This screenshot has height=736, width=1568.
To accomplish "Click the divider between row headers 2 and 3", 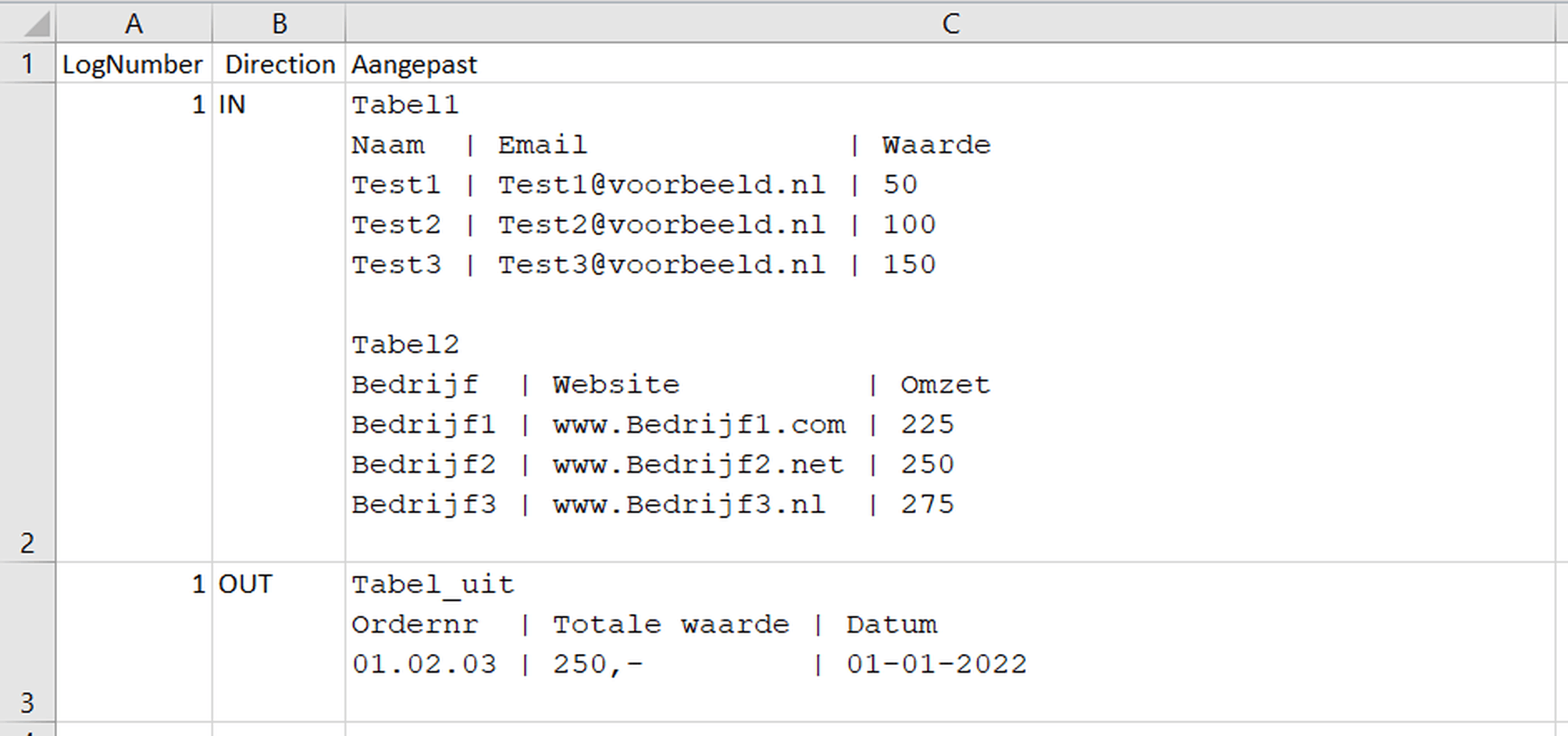I will click(27, 562).
